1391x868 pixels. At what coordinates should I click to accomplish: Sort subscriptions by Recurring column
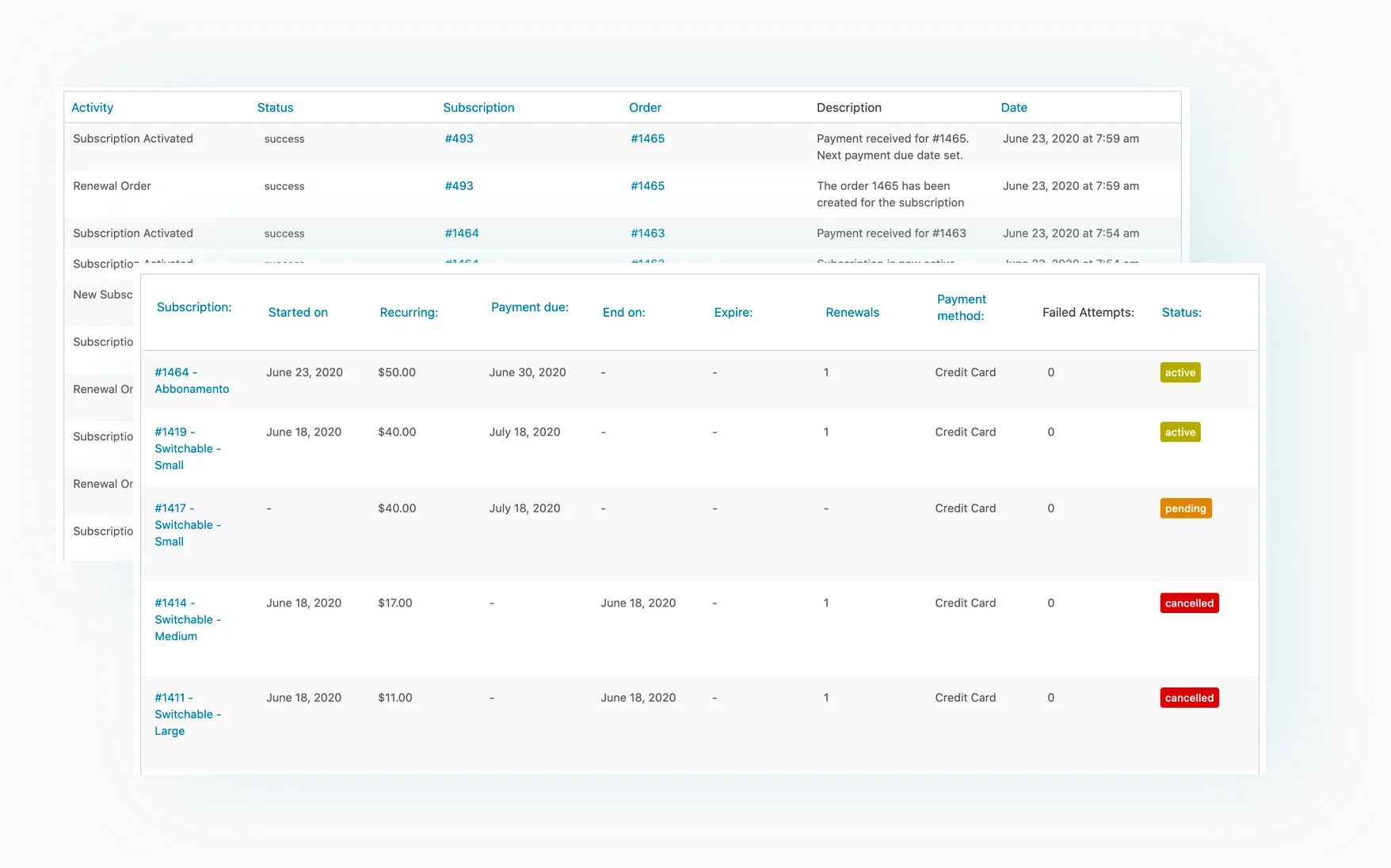pyautogui.click(x=409, y=313)
